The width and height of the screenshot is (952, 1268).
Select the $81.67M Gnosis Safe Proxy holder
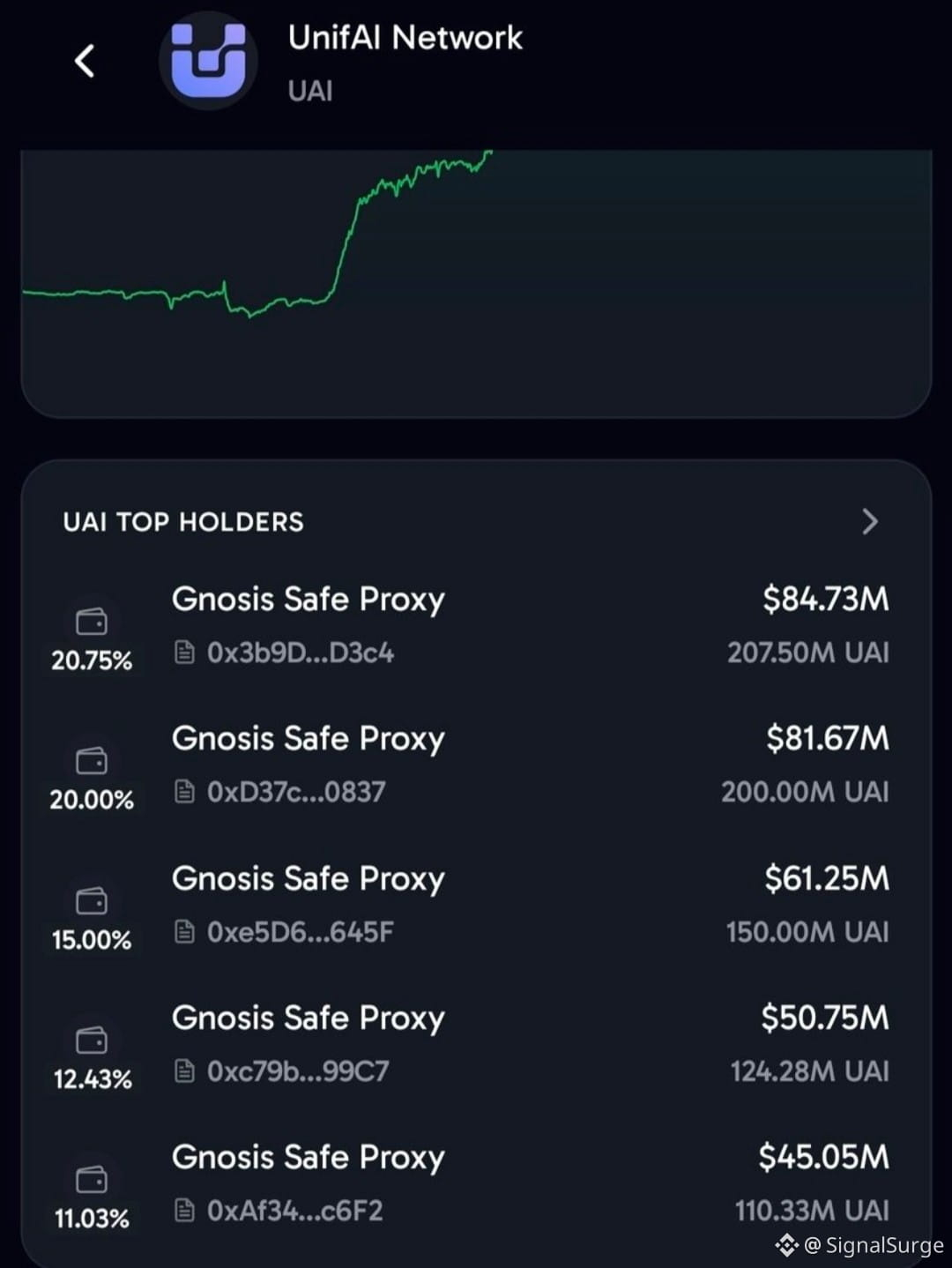[x=476, y=764]
